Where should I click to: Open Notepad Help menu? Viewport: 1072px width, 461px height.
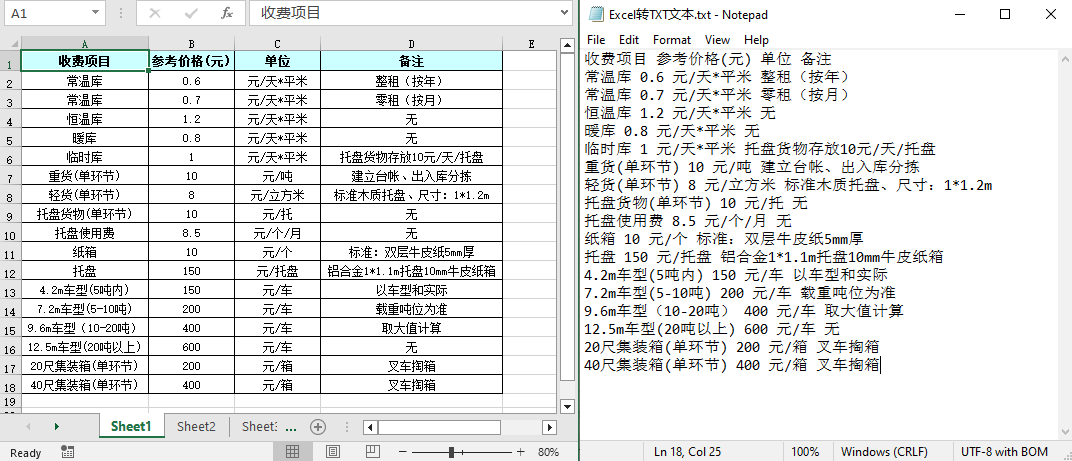[756, 40]
